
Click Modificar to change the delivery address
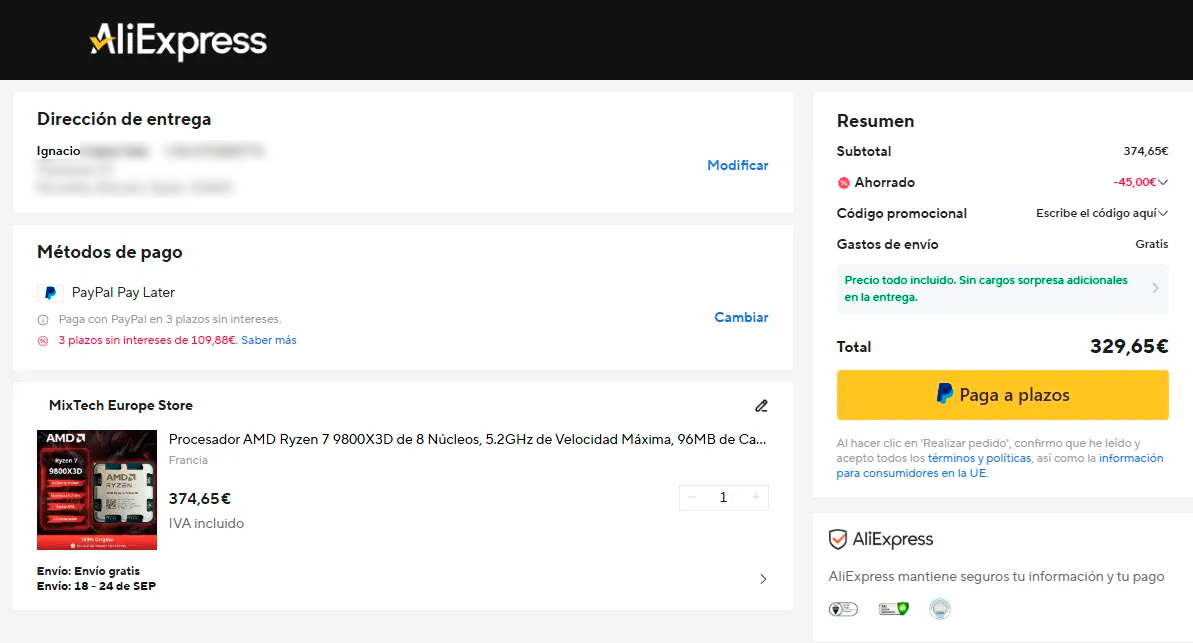point(737,165)
